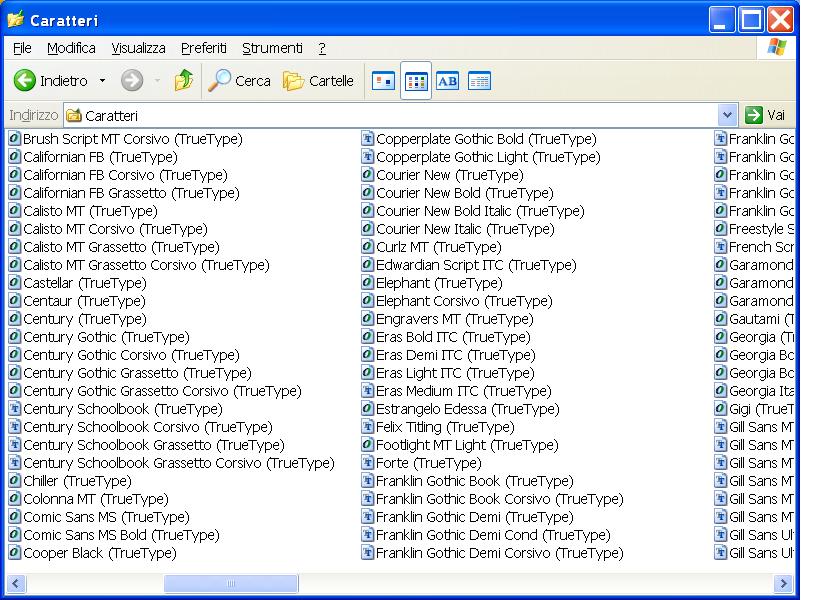Select Copperplate Gothic Bold font icon
840x600 pixels.
point(368,139)
